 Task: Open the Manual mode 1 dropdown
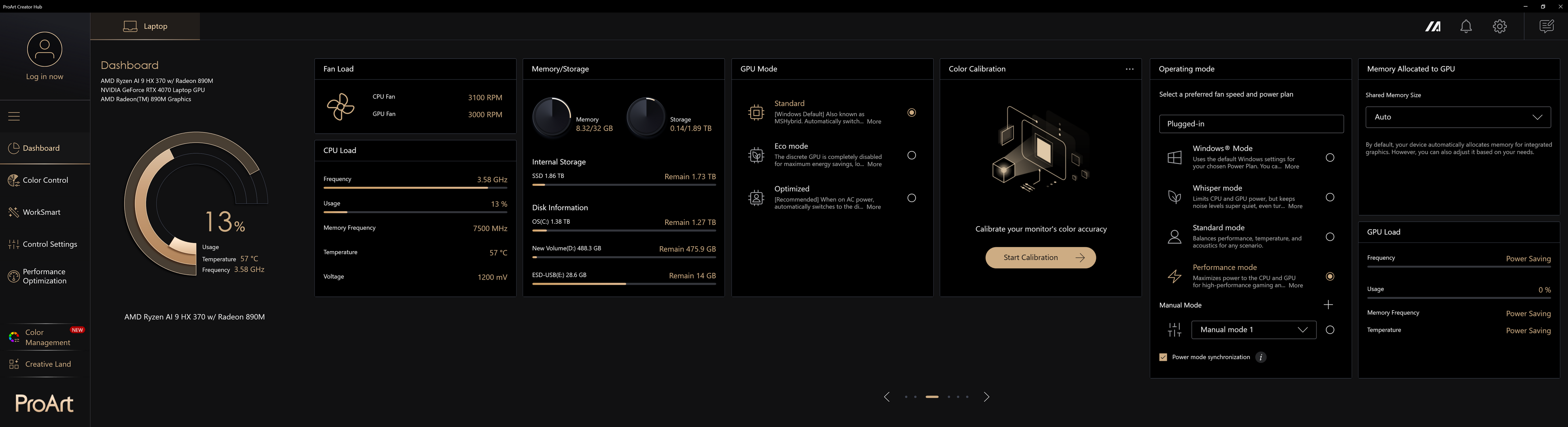tap(1253, 330)
